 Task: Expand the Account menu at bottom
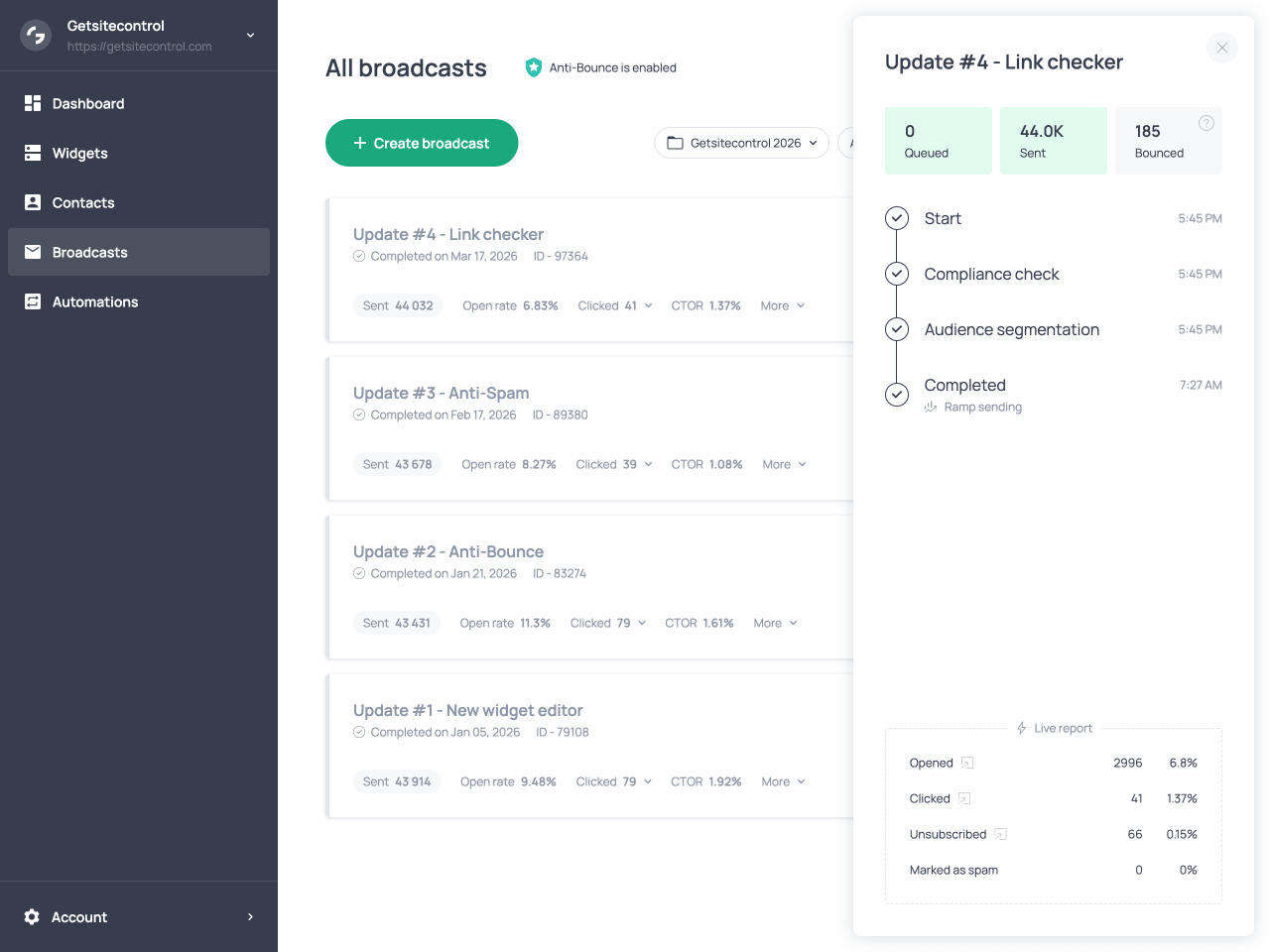point(139,917)
